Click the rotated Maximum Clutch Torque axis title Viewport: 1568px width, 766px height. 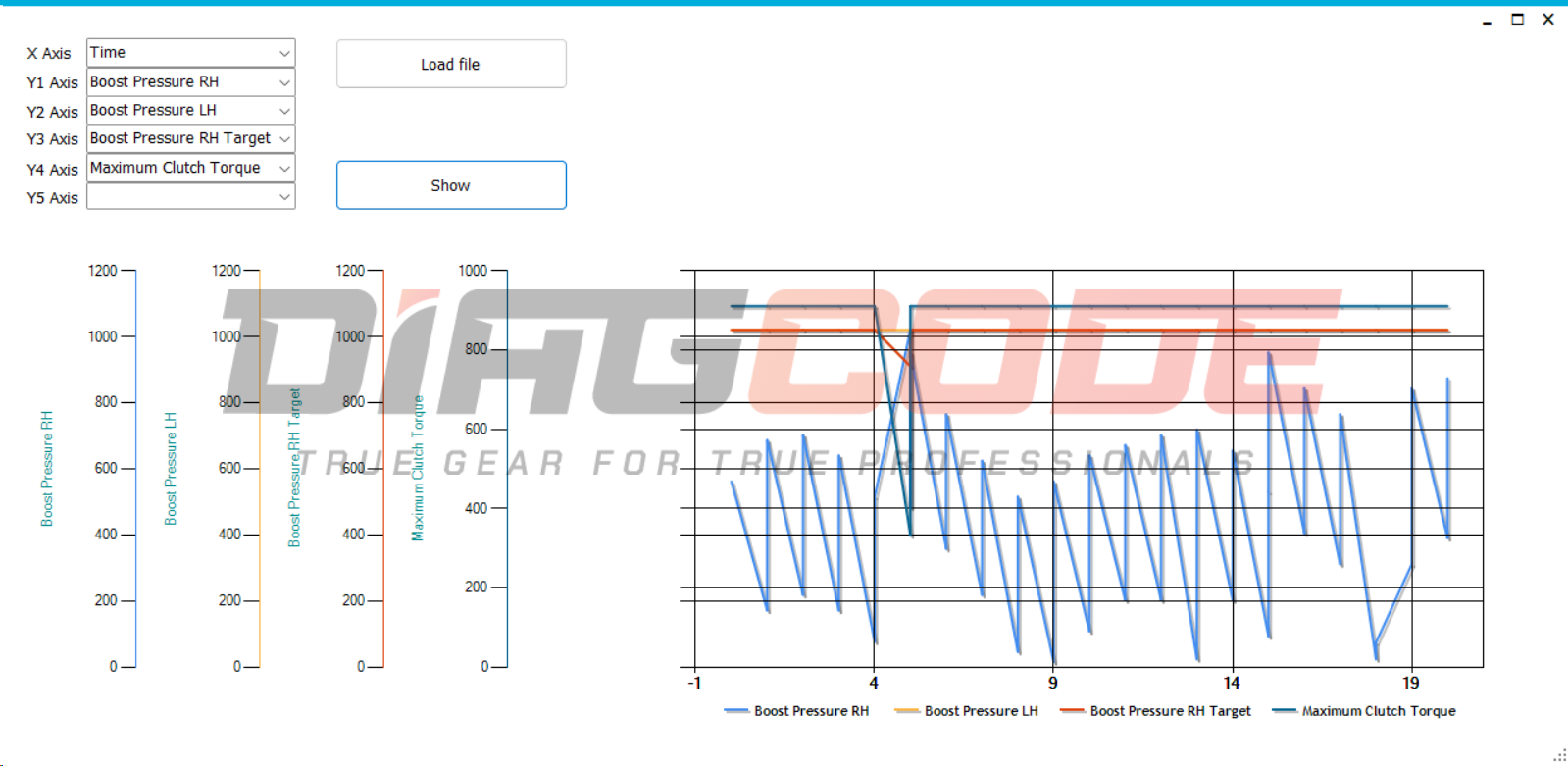(x=418, y=469)
